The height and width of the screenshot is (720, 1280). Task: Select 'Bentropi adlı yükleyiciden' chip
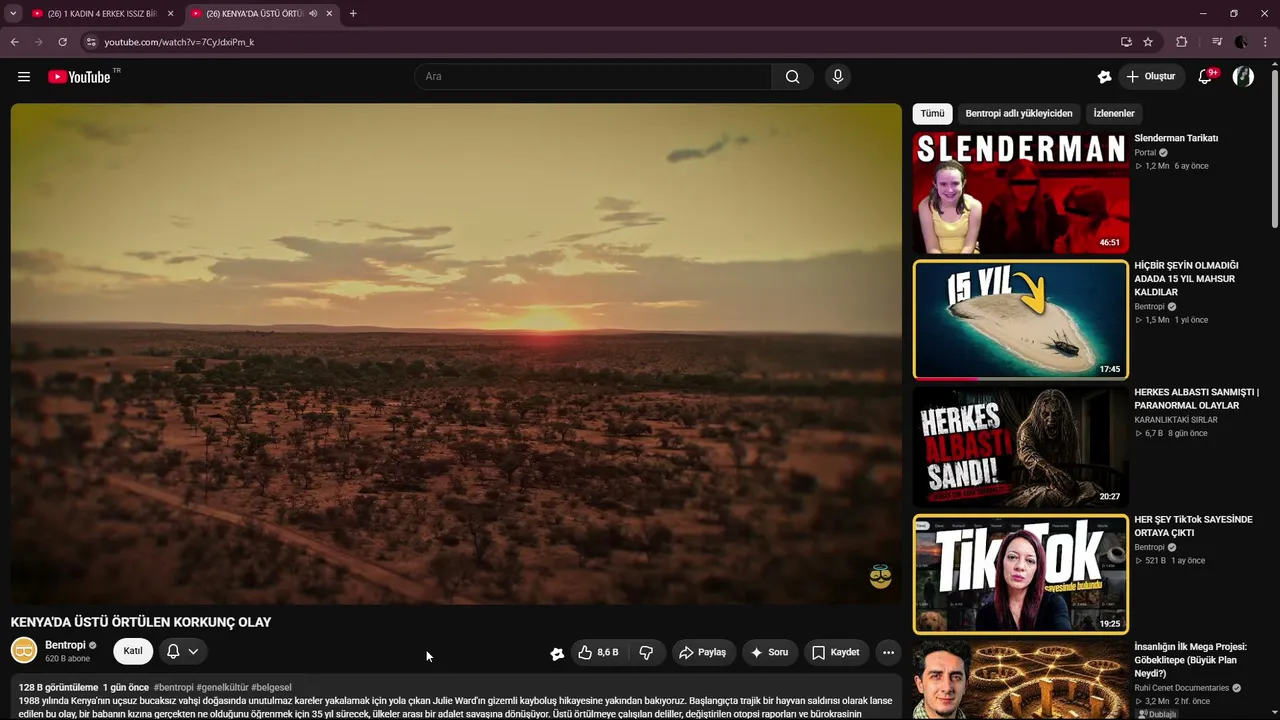(x=1019, y=114)
